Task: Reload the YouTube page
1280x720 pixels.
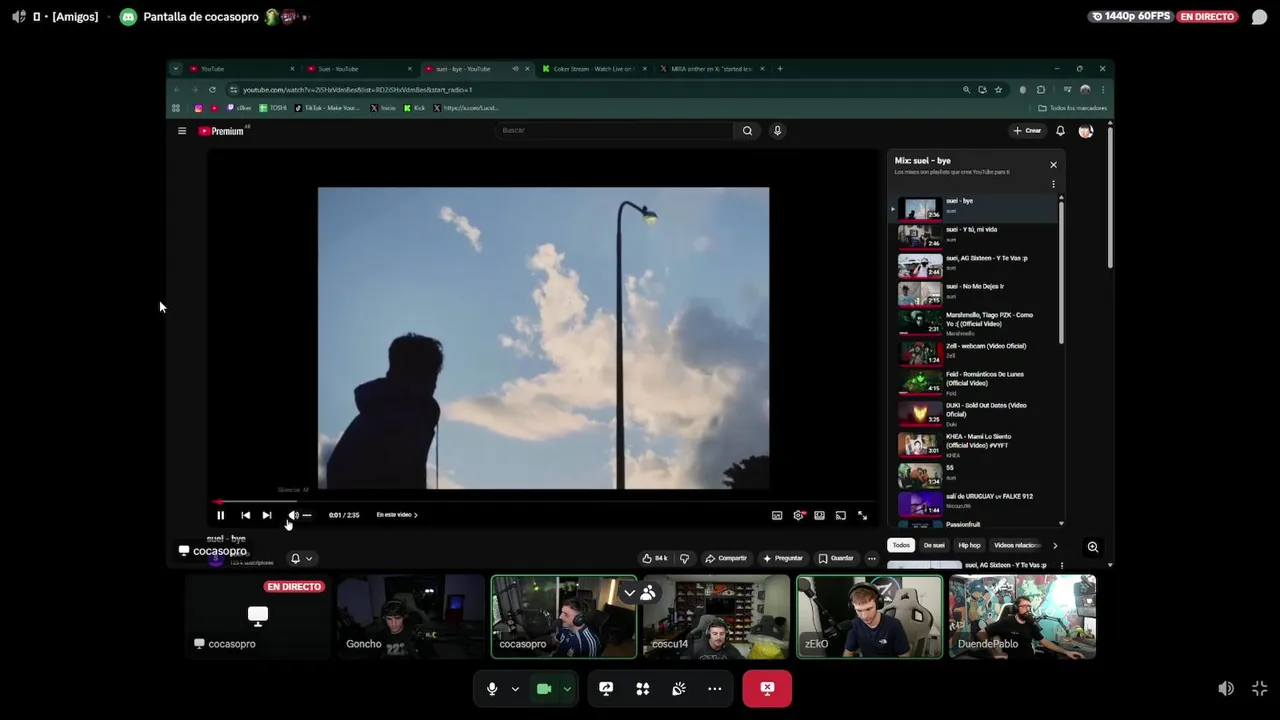Action: [212, 89]
